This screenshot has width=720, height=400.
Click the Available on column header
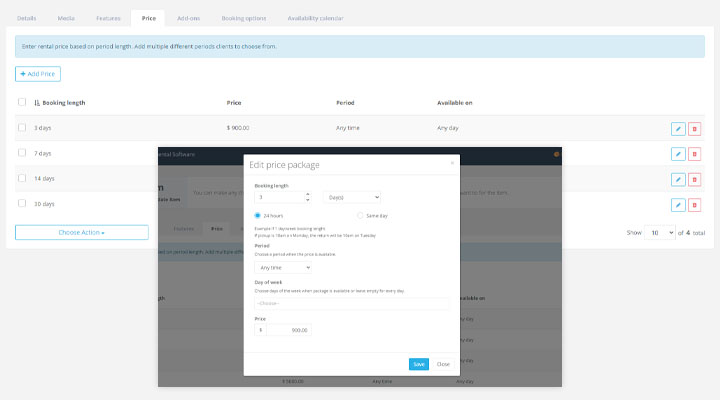(455, 103)
